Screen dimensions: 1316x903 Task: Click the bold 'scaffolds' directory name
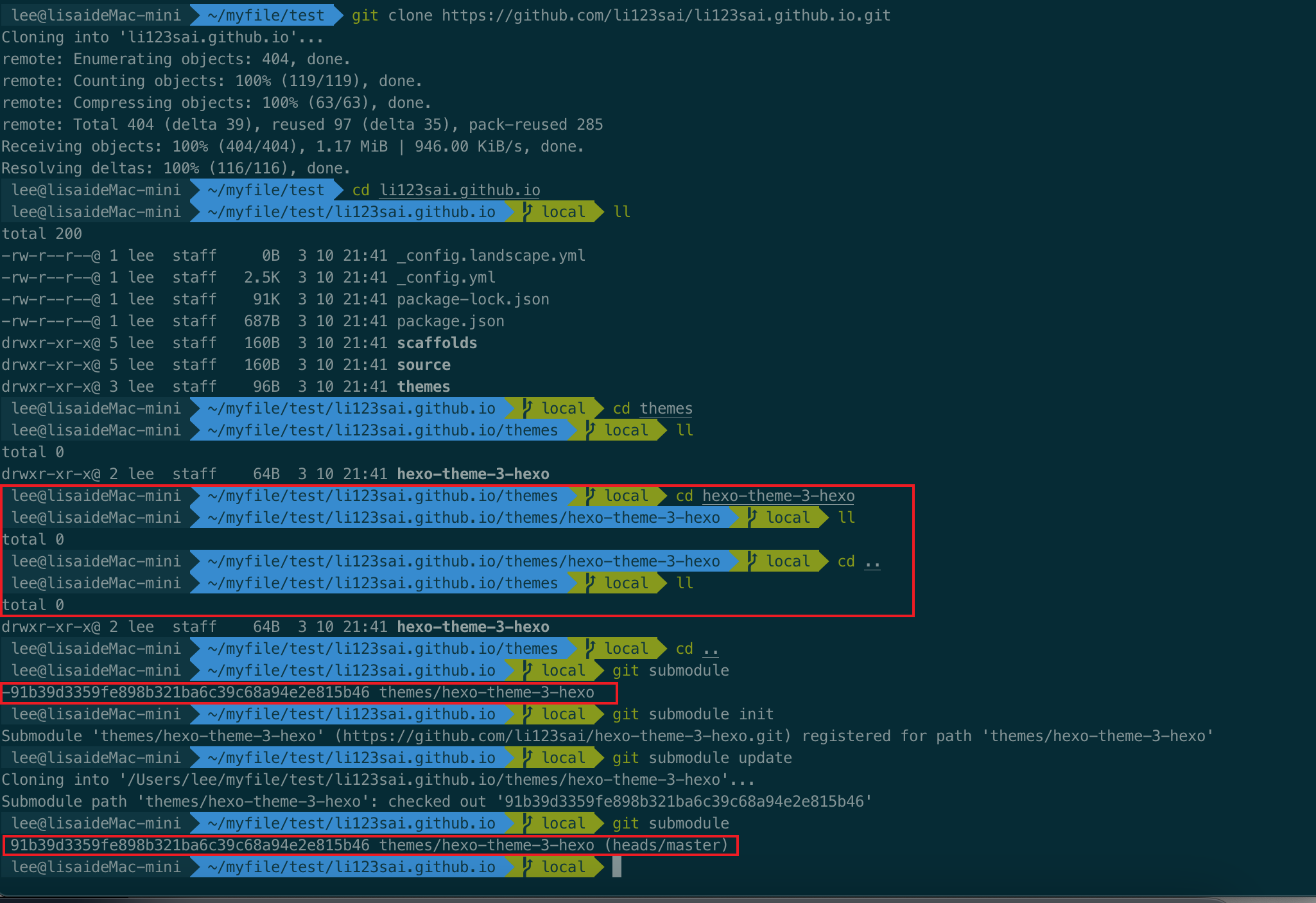[x=437, y=342]
